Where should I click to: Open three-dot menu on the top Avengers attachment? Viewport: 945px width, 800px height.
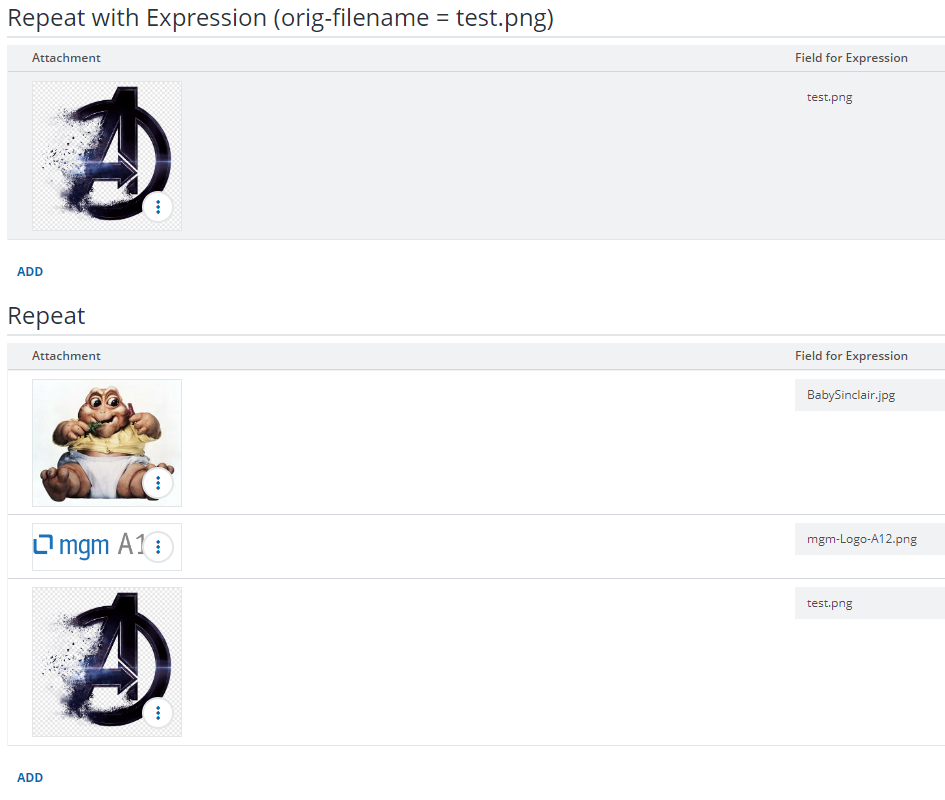tap(158, 207)
